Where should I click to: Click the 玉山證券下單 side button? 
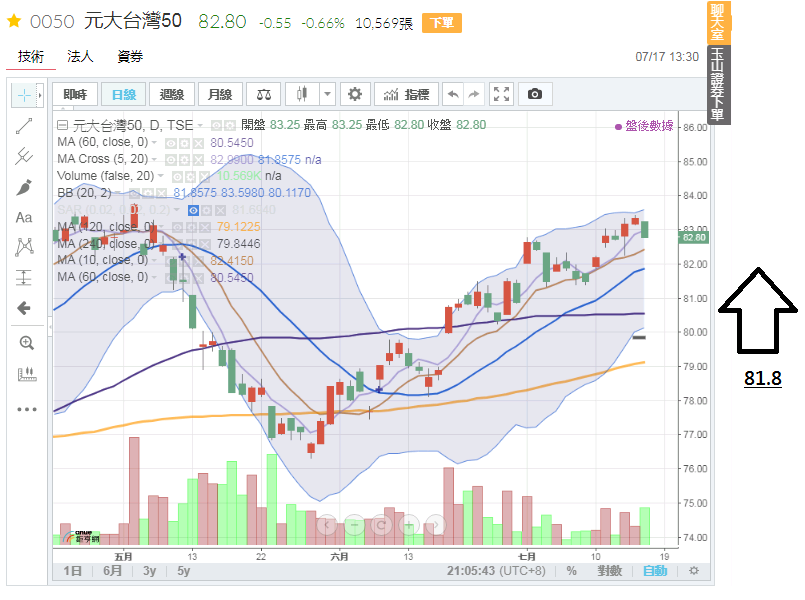click(718, 84)
